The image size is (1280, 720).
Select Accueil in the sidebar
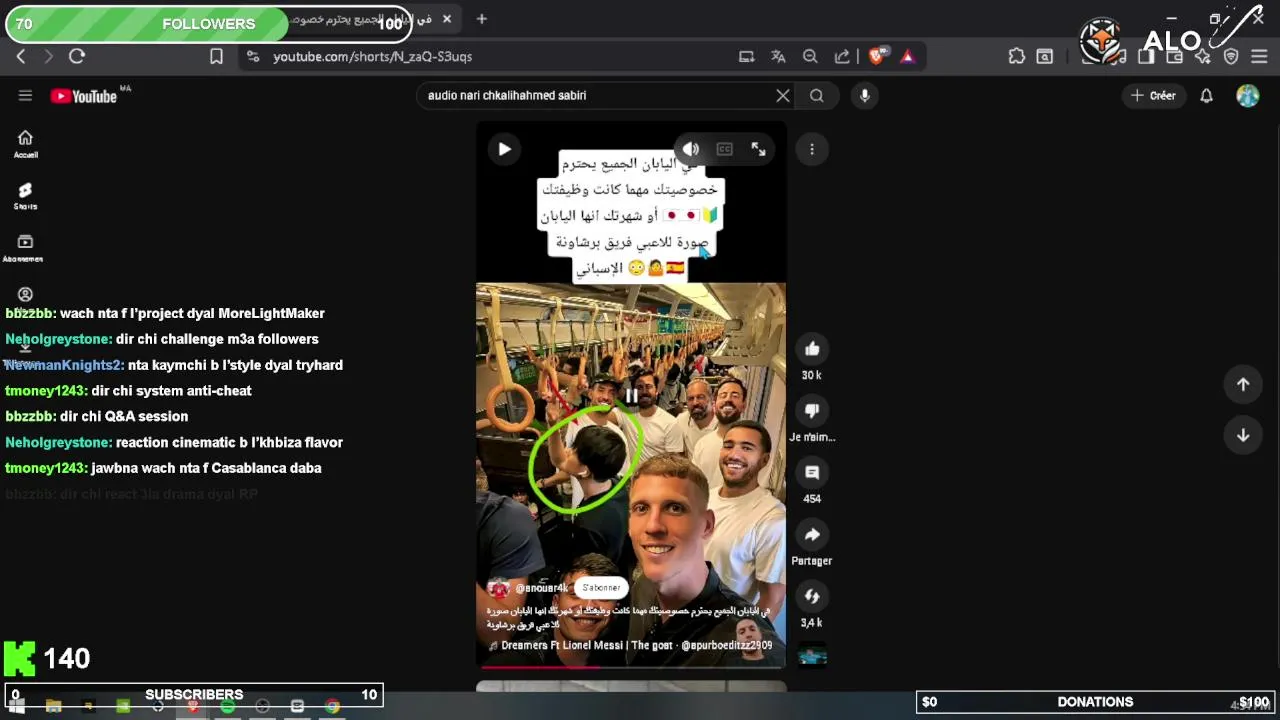tap(25, 144)
